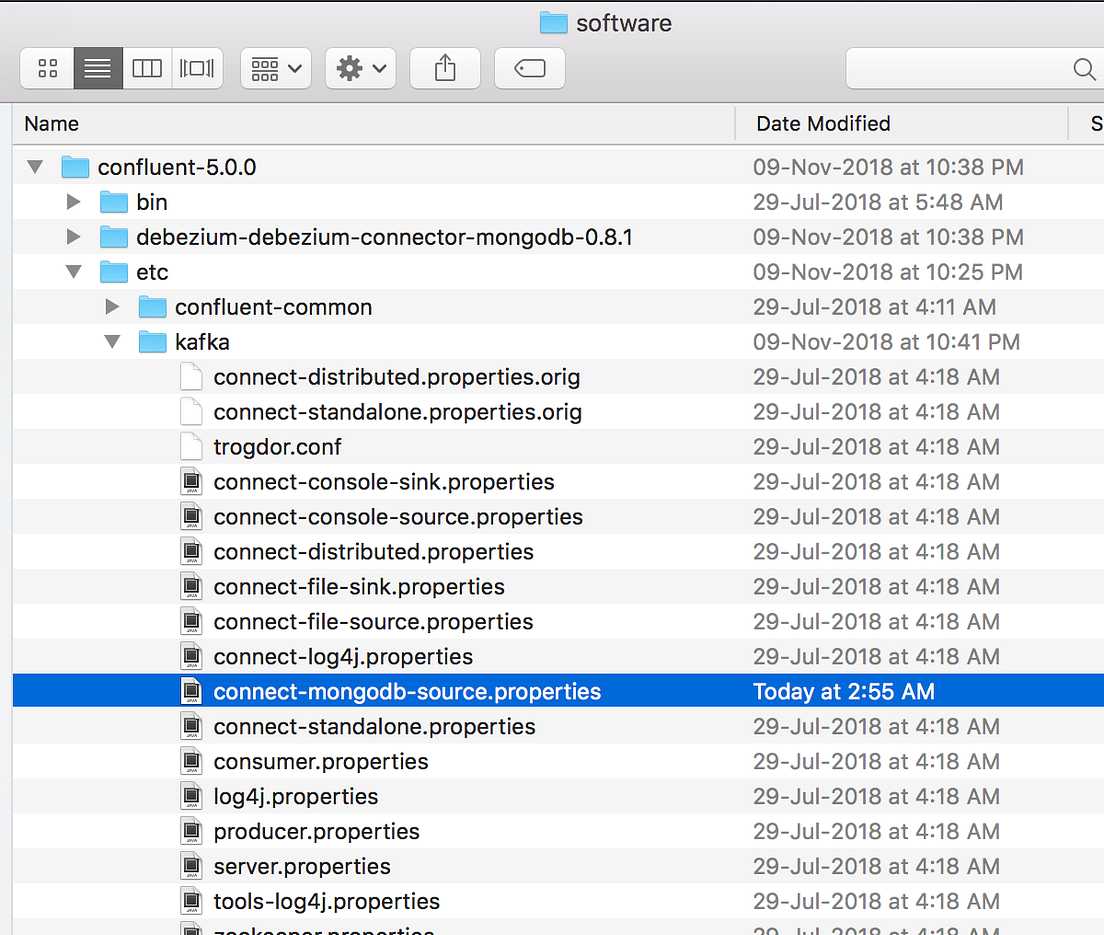1104x935 pixels.
Task: Collapse the confluent-5.0.0 folder disclosure triangle
Action: pyautogui.click(x=34, y=166)
